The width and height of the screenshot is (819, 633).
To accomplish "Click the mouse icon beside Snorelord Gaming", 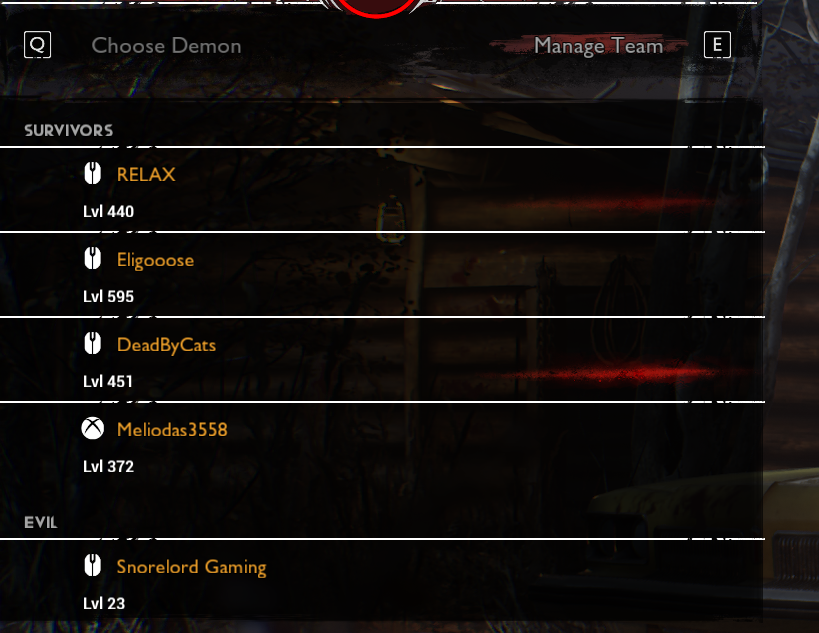I will pos(92,566).
